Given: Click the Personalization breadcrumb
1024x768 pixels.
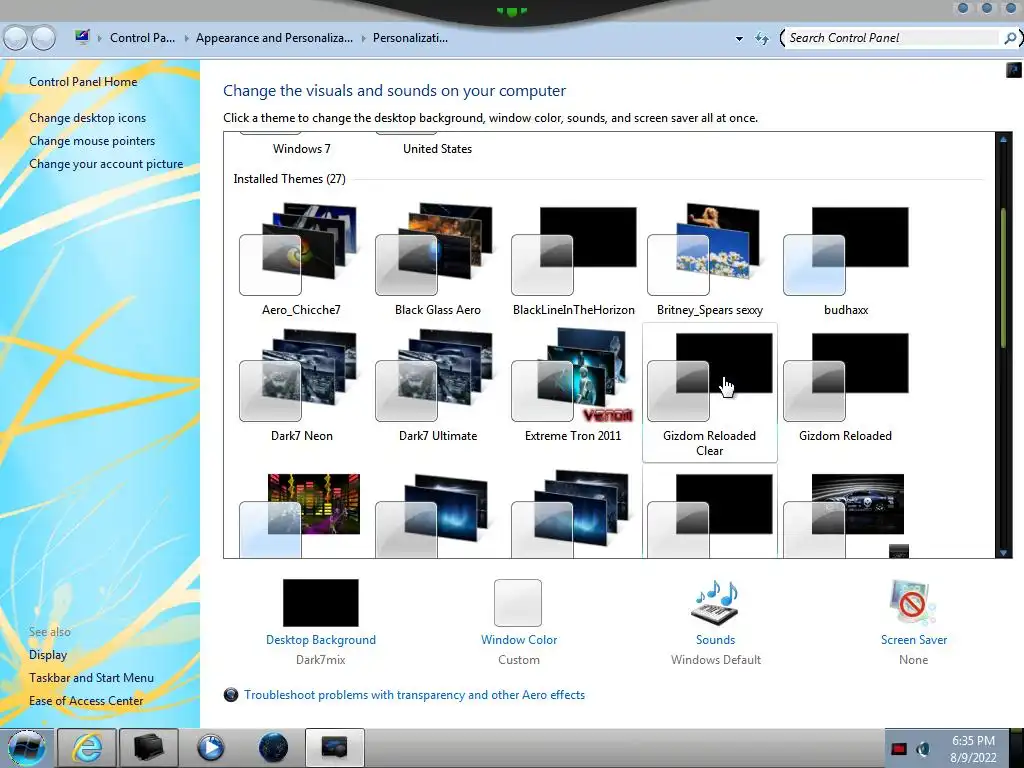Looking at the screenshot, I should (410, 38).
